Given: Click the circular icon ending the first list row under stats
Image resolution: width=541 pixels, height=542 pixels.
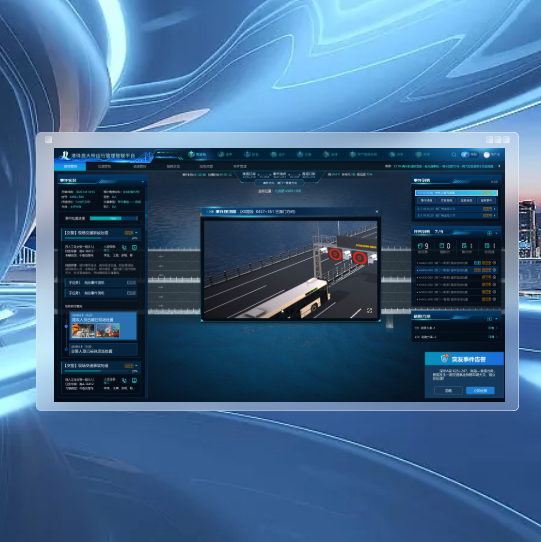Looking at the screenshot, I should coord(494,263).
